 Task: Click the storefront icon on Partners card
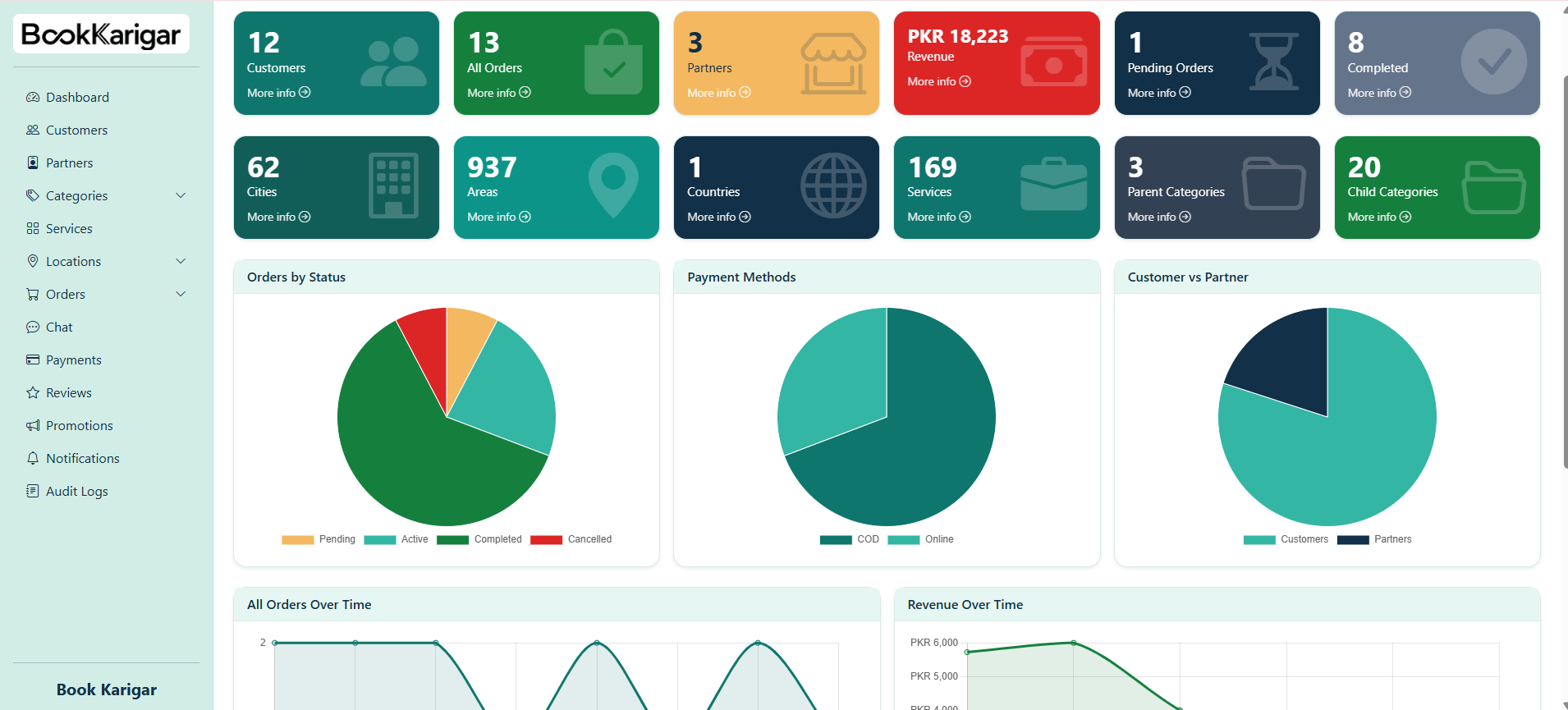[x=833, y=63]
